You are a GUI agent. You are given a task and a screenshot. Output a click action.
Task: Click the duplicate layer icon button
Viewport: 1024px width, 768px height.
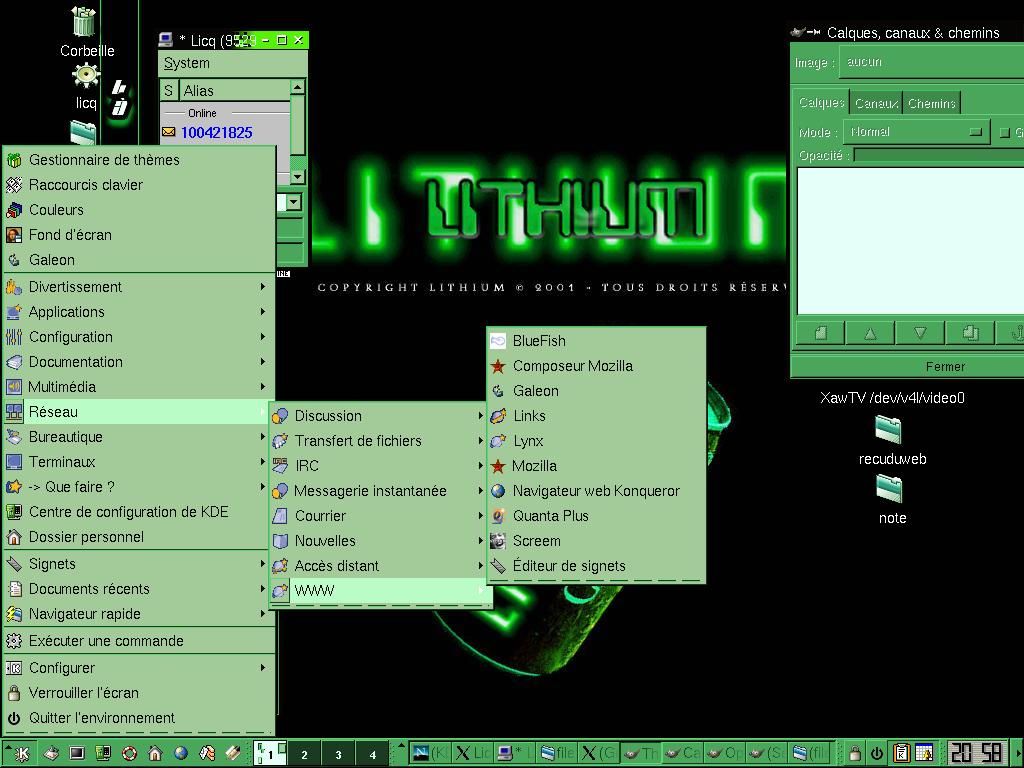coord(970,333)
